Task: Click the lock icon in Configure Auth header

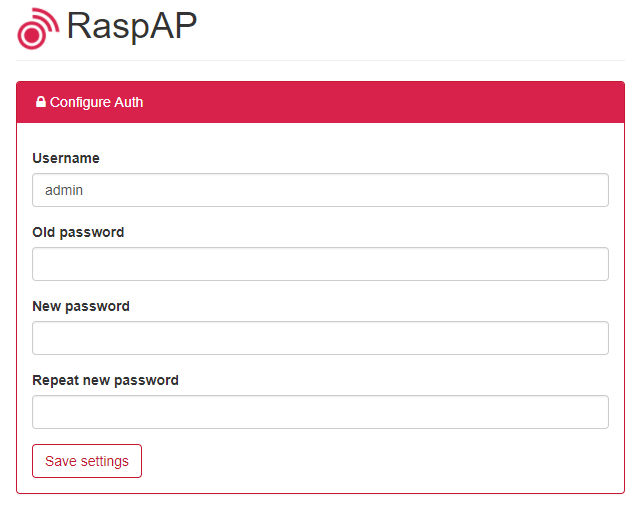Action: click(40, 102)
